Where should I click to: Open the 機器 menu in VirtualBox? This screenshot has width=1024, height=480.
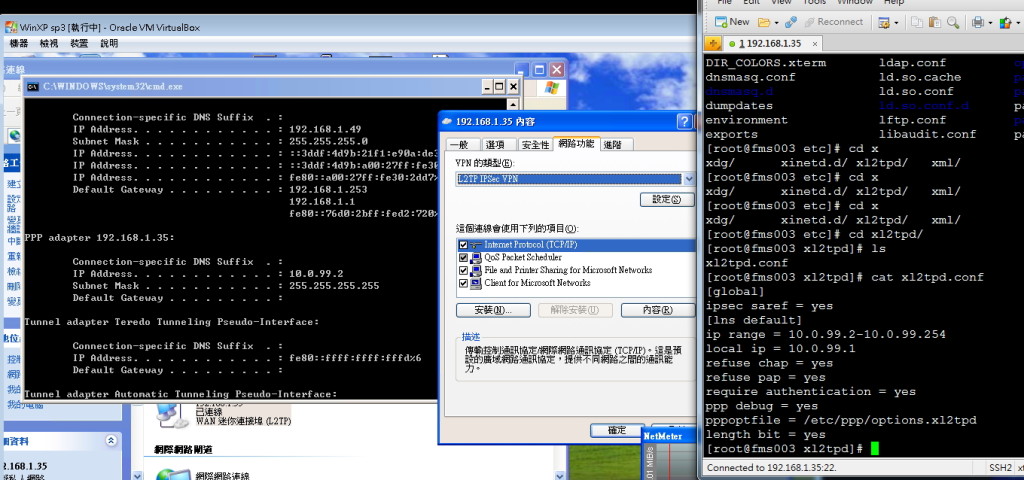(19, 44)
